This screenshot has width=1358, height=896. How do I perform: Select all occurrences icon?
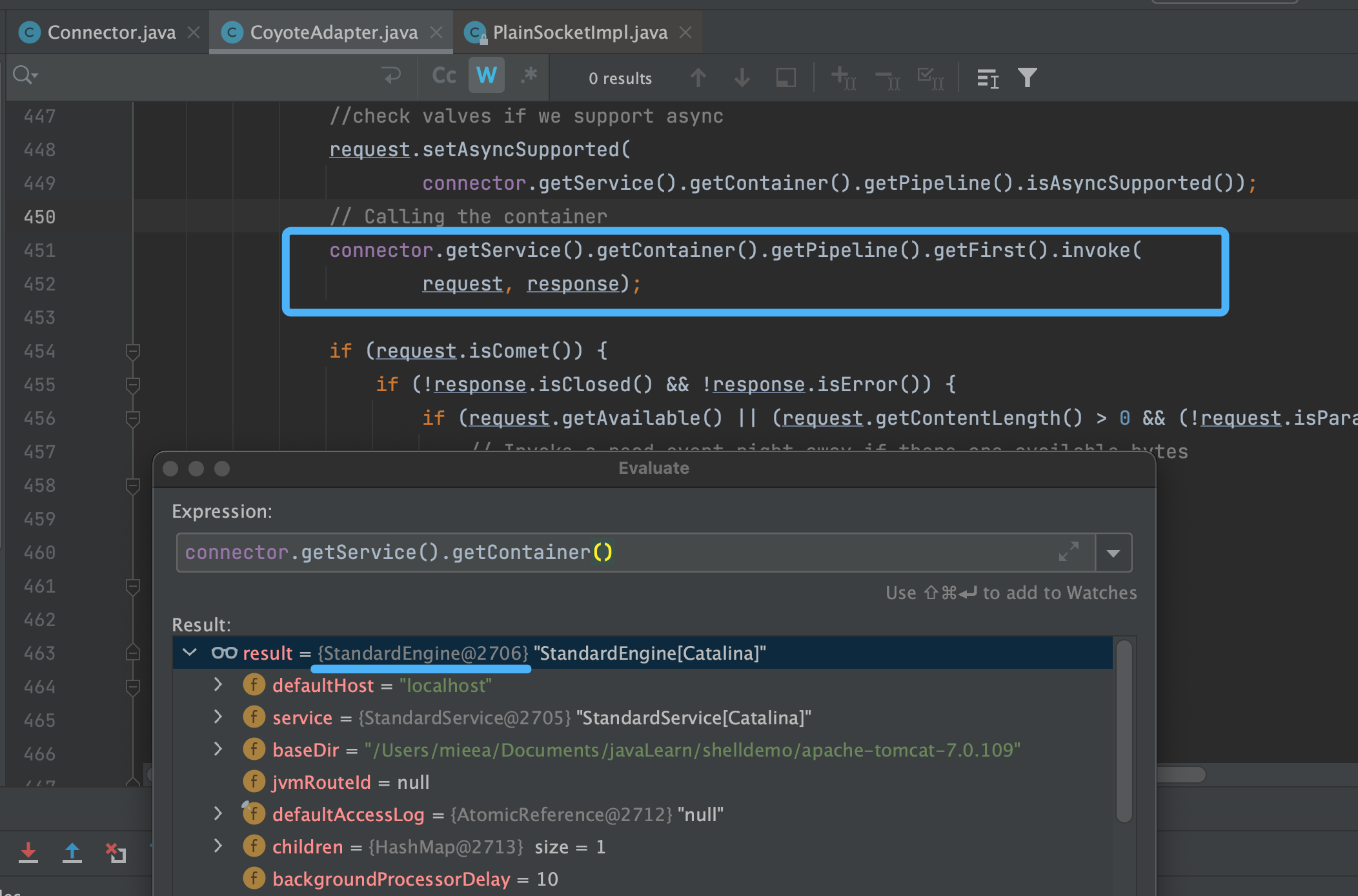point(931,79)
